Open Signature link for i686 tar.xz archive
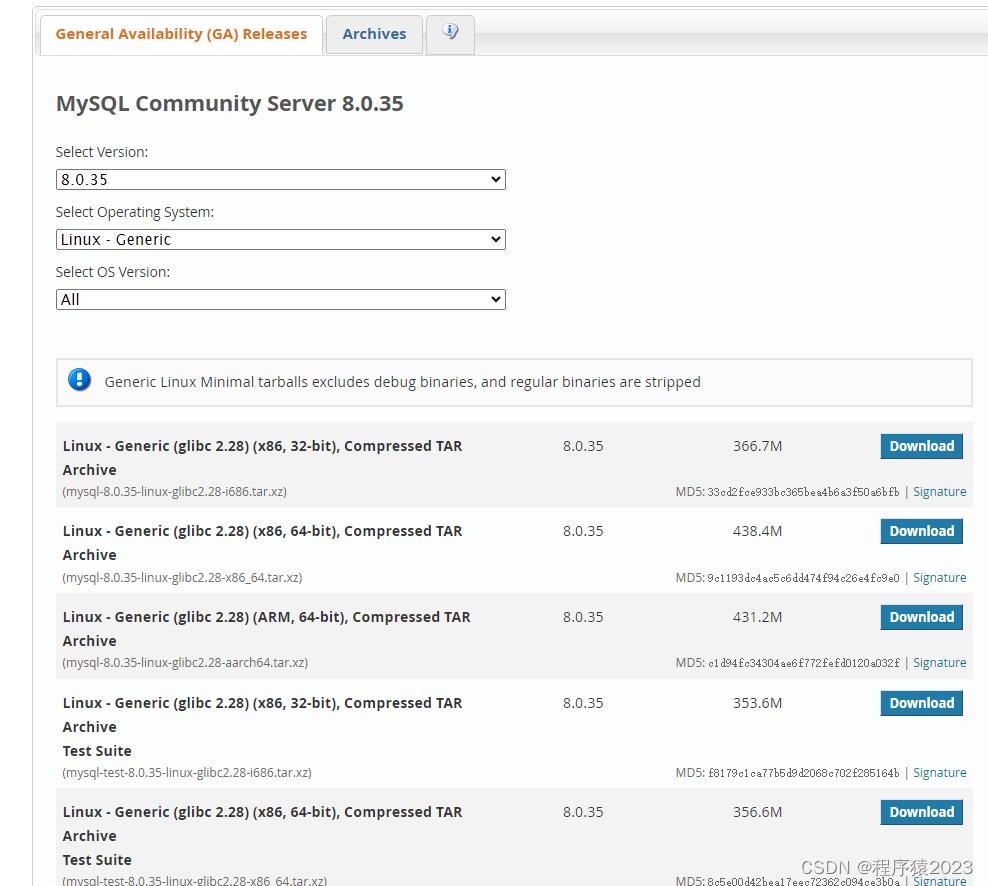988x886 pixels. tap(939, 492)
